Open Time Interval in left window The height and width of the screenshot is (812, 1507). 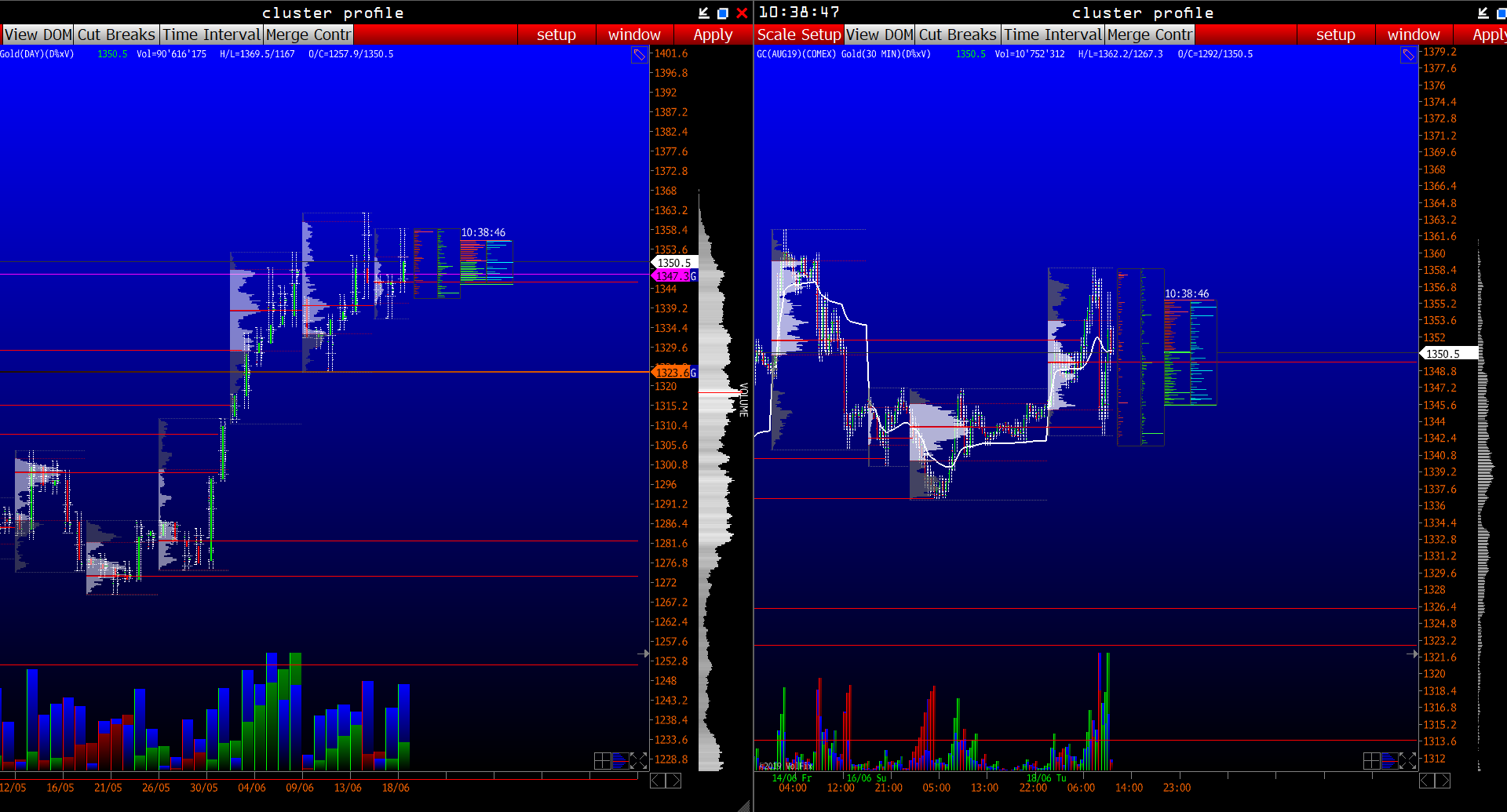[x=211, y=35]
